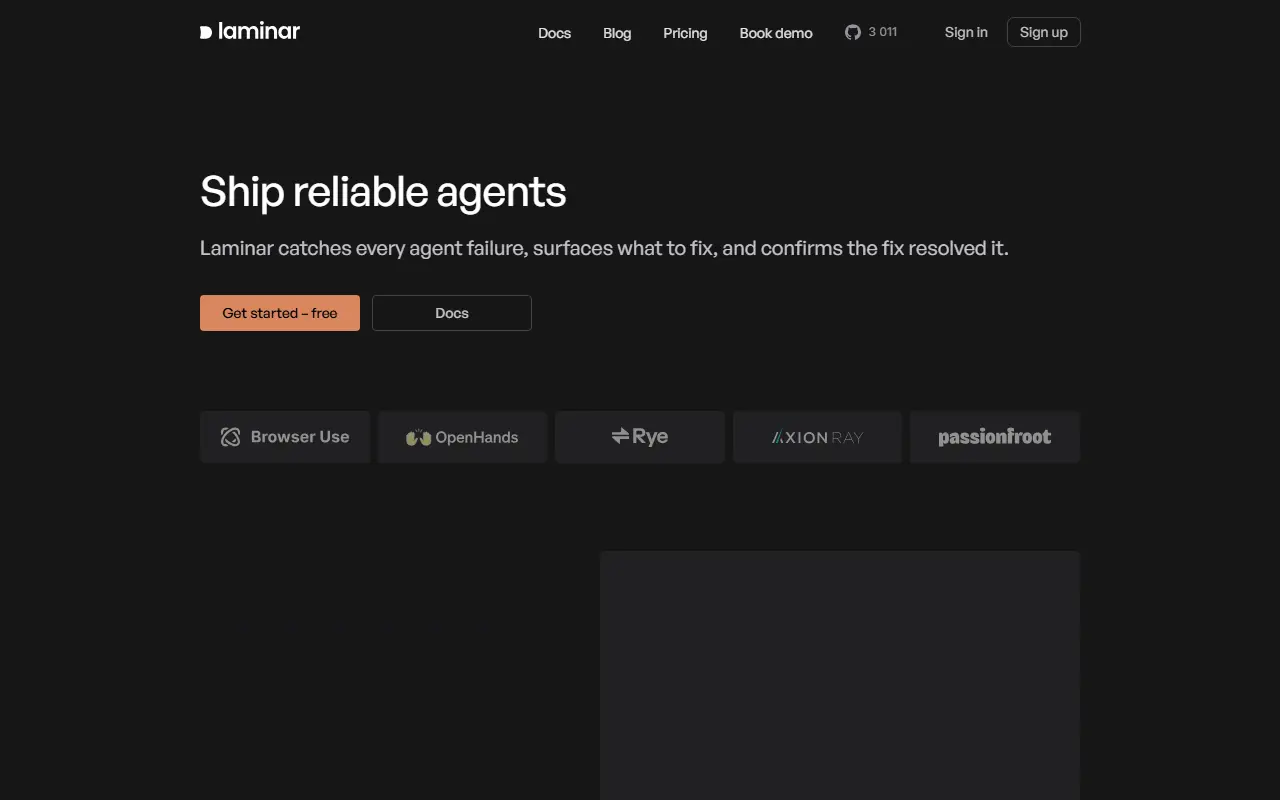1280x800 pixels.
Task: Click the Axion Ray logo card
Action: (817, 437)
